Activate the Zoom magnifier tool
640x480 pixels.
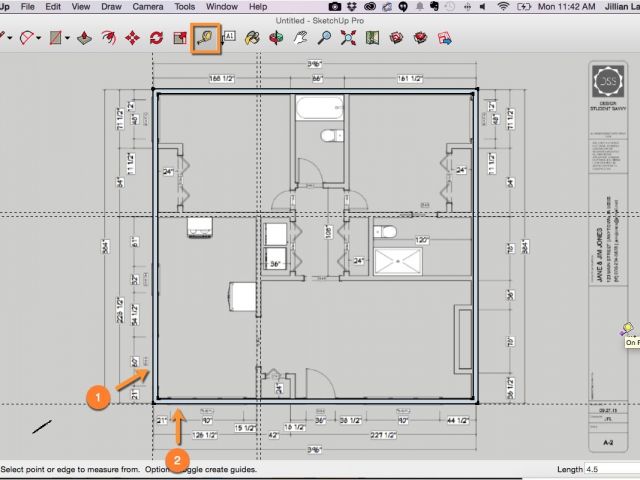pos(325,39)
